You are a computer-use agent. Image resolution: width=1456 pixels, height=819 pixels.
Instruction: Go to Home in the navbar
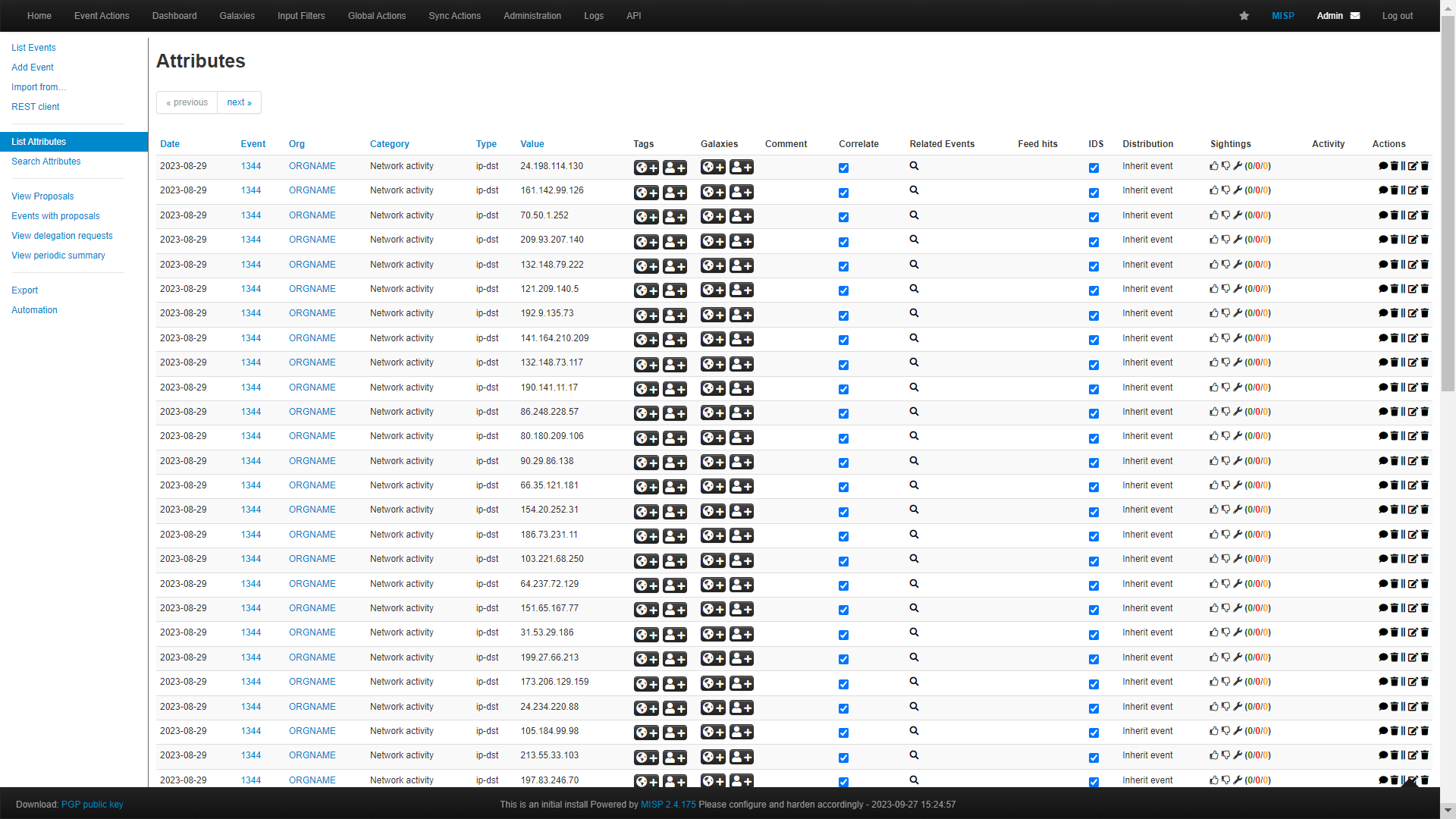(39, 16)
